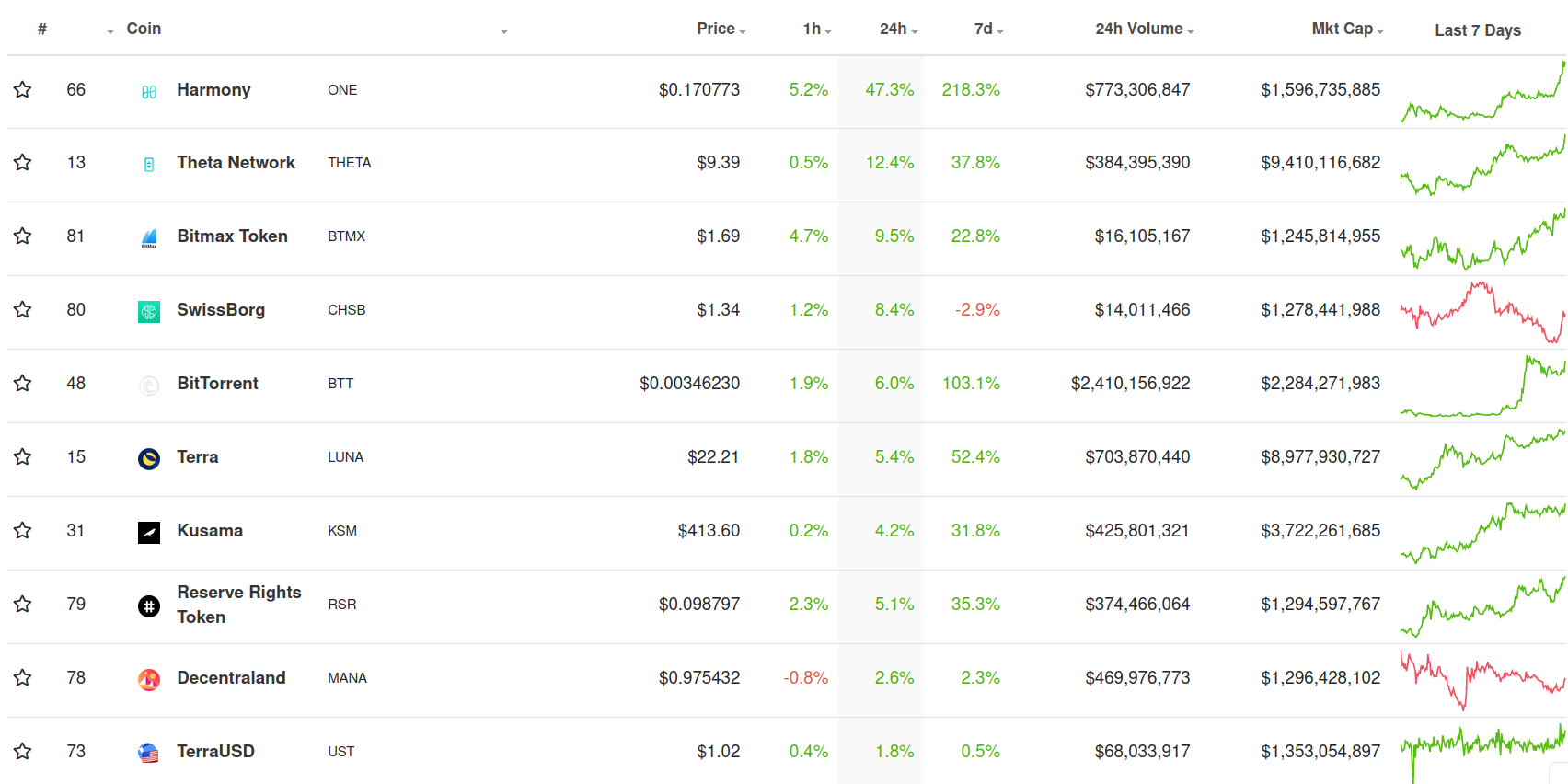Click the Reserve Rights Token logo

pyautogui.click(x=149, y=605)
